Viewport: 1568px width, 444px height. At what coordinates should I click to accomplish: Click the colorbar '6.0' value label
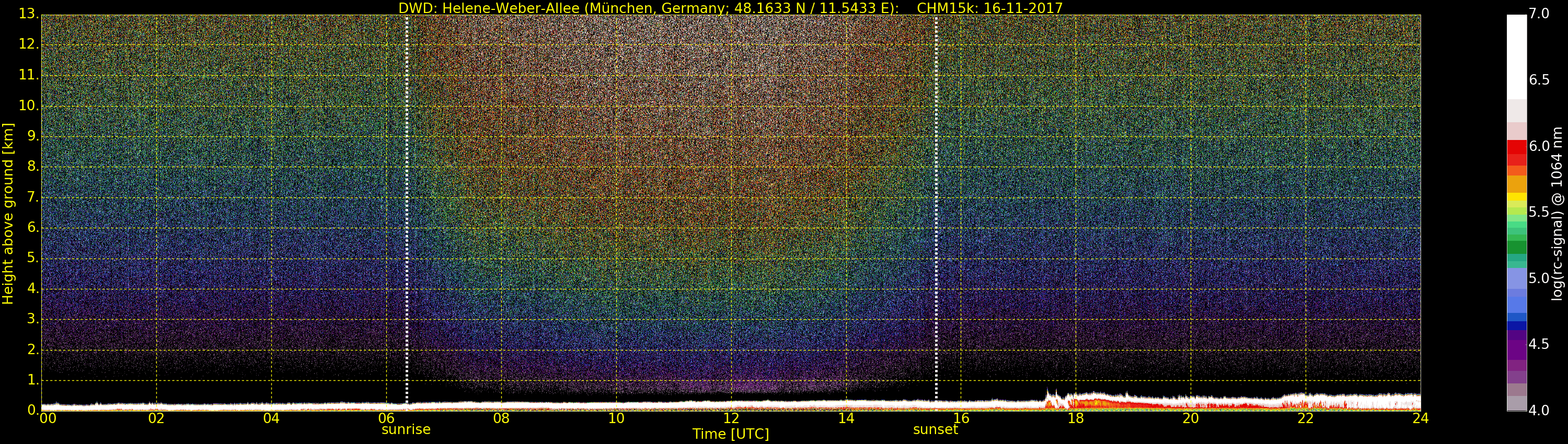[x=1539, y=146]
